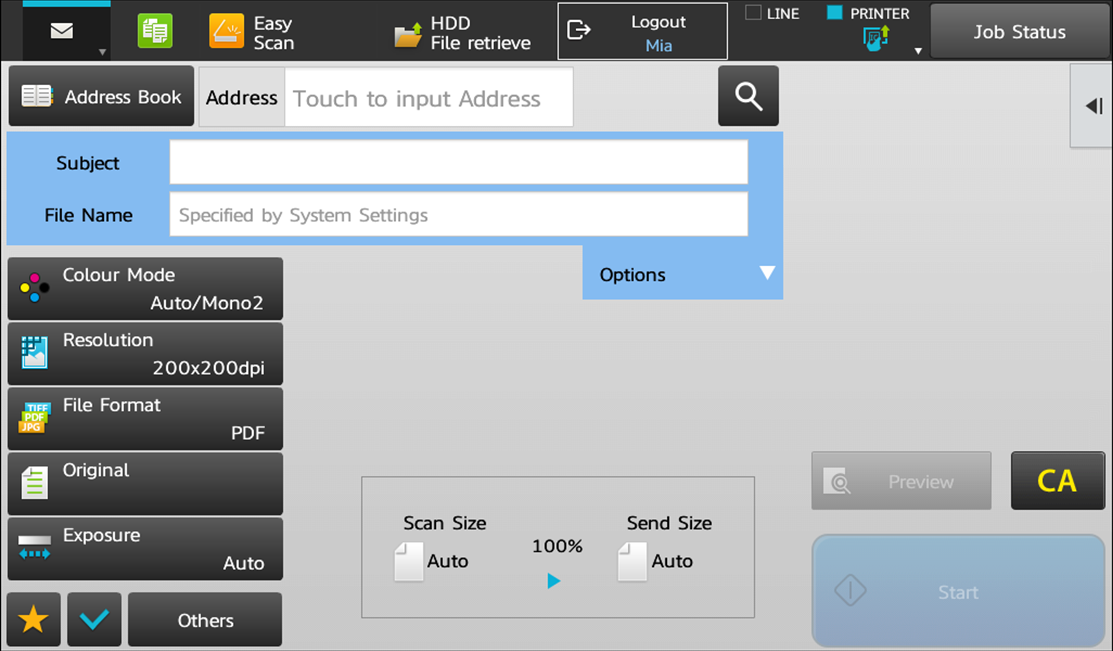Viewport: 1113px width, 651px height.
Task: Open the e-mail mode envelope icon
Action: (62, 31)
